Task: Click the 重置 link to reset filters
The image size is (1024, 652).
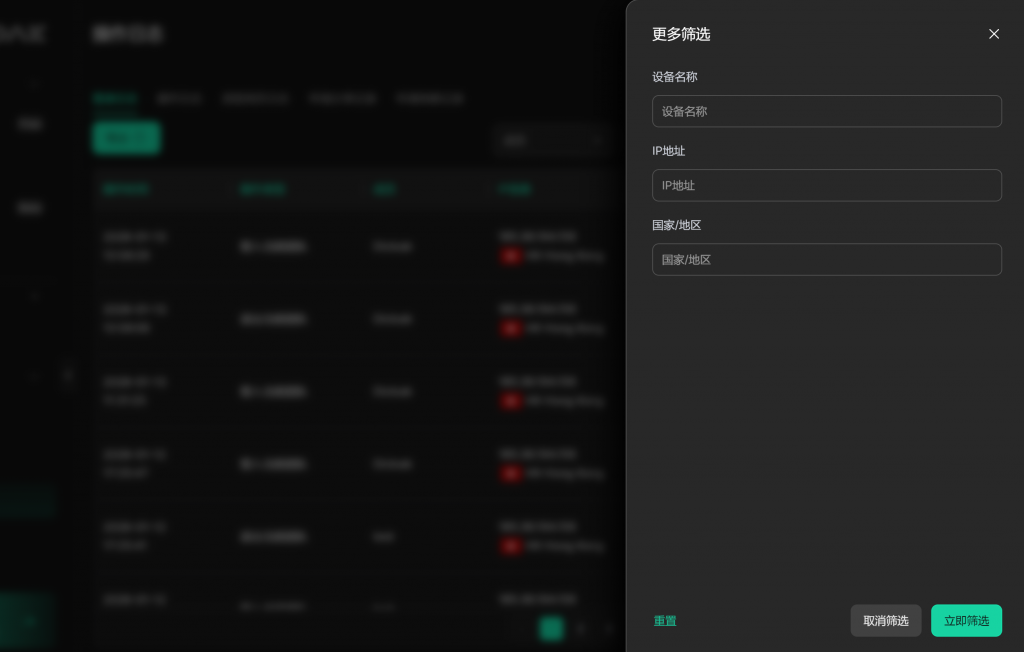Action: click(x=665, y=621)
